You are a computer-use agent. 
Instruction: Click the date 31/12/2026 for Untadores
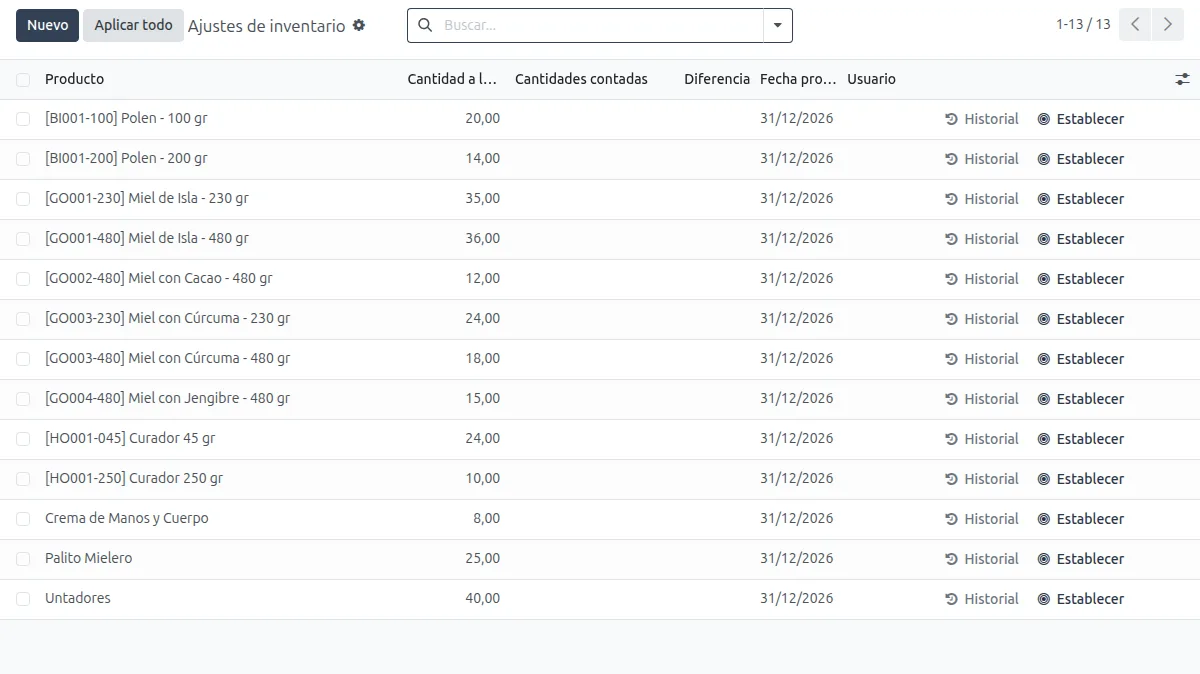[796, 598]
